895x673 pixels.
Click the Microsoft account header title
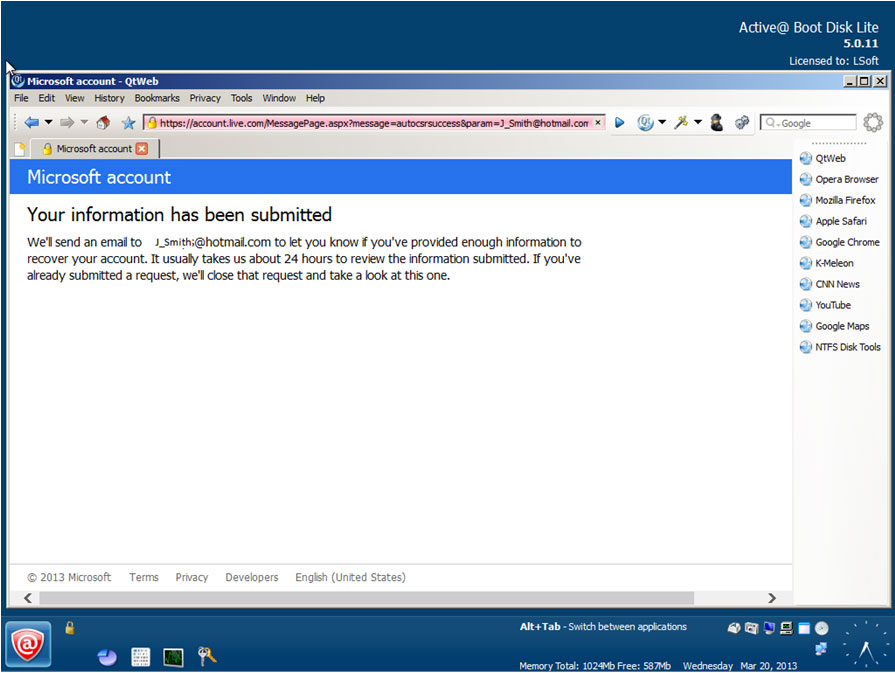(x=99, y=177)
